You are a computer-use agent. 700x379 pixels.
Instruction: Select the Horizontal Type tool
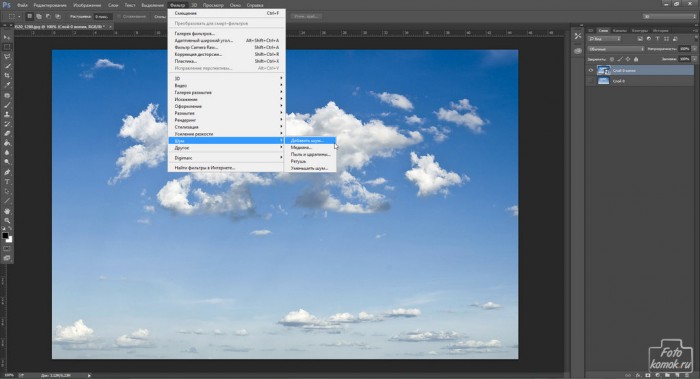(x=7, y=182)
